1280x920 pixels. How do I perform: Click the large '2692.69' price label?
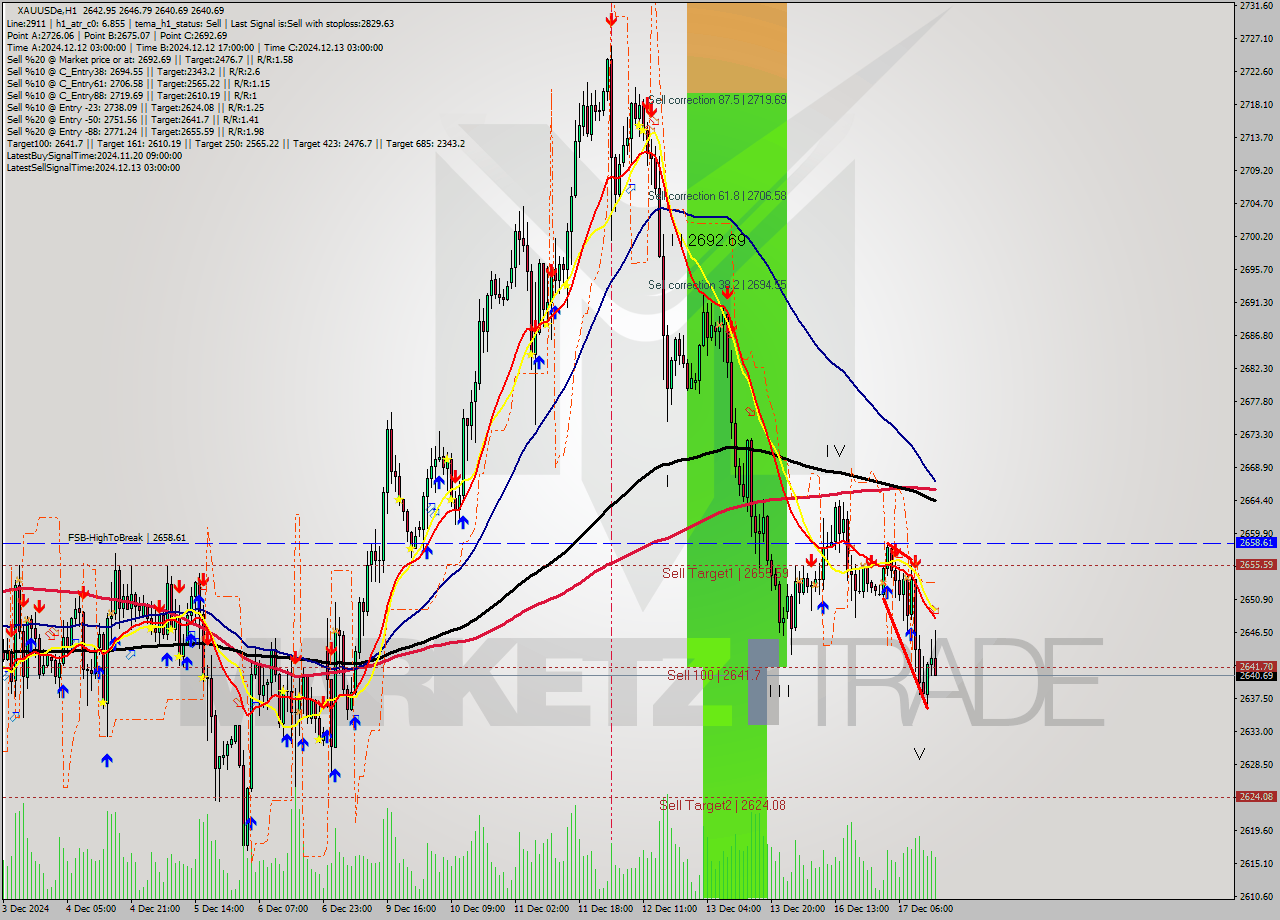tap(717, 240)
